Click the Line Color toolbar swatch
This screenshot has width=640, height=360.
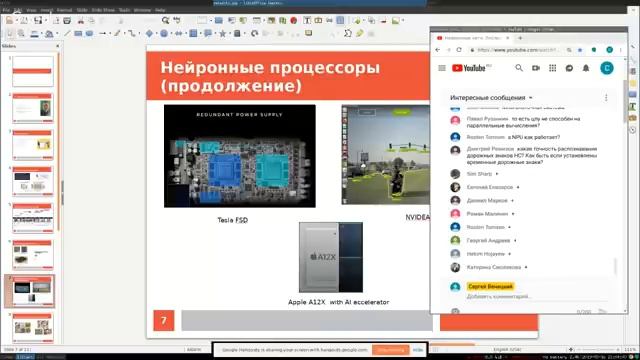34,33
